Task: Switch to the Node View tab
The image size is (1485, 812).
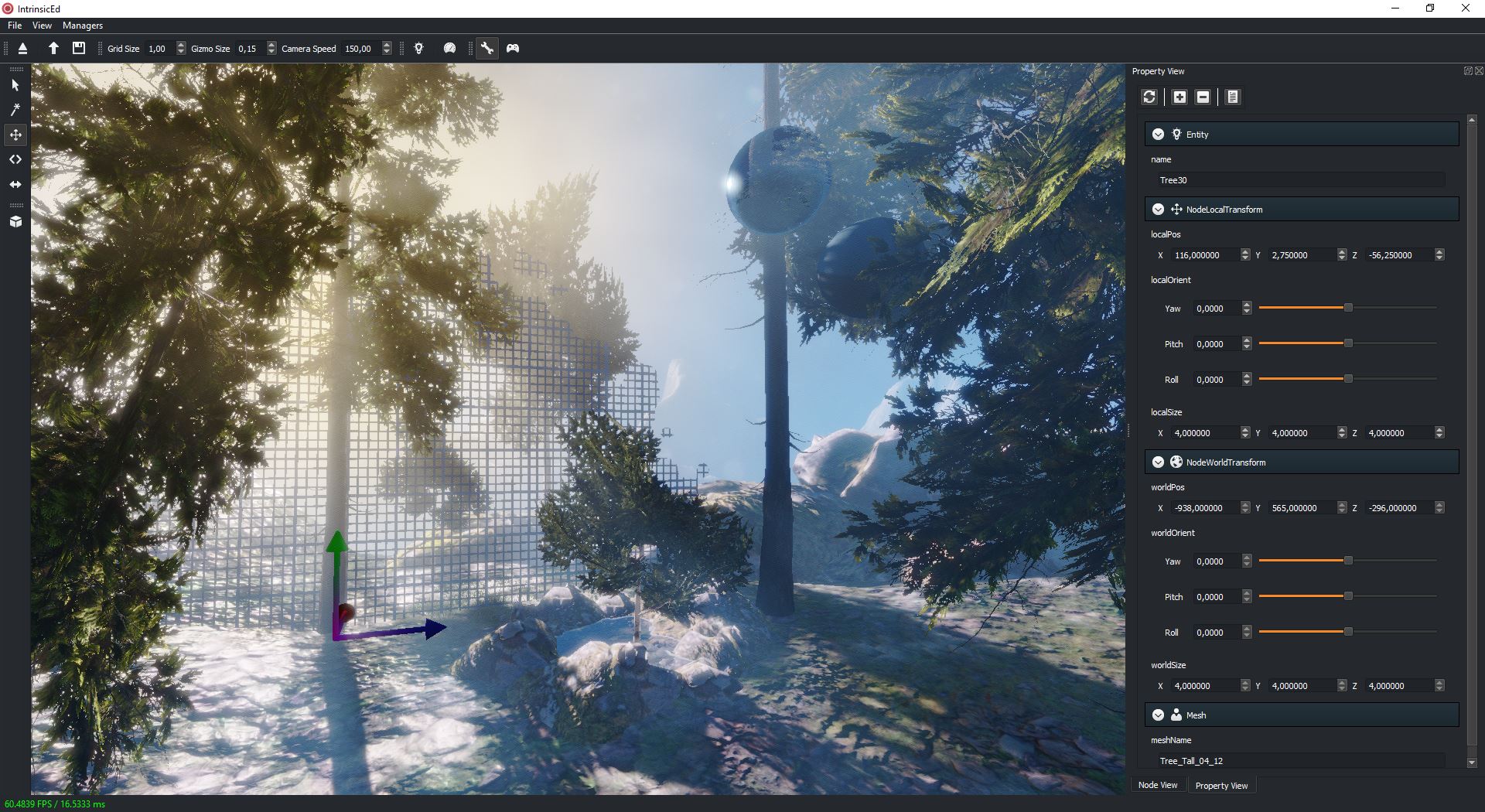Action: pos(1158,785)
